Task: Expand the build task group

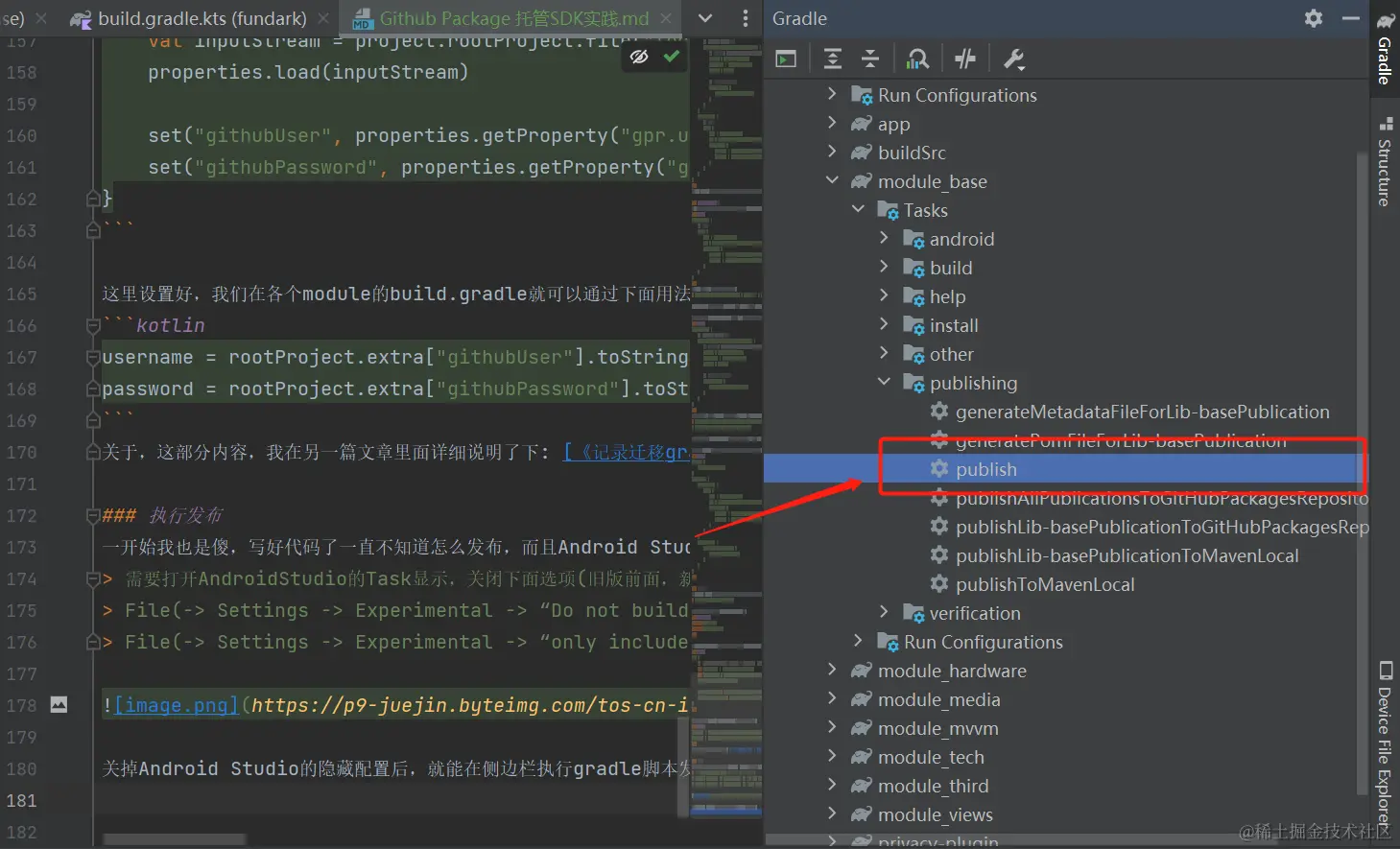Action: point(884,267)
